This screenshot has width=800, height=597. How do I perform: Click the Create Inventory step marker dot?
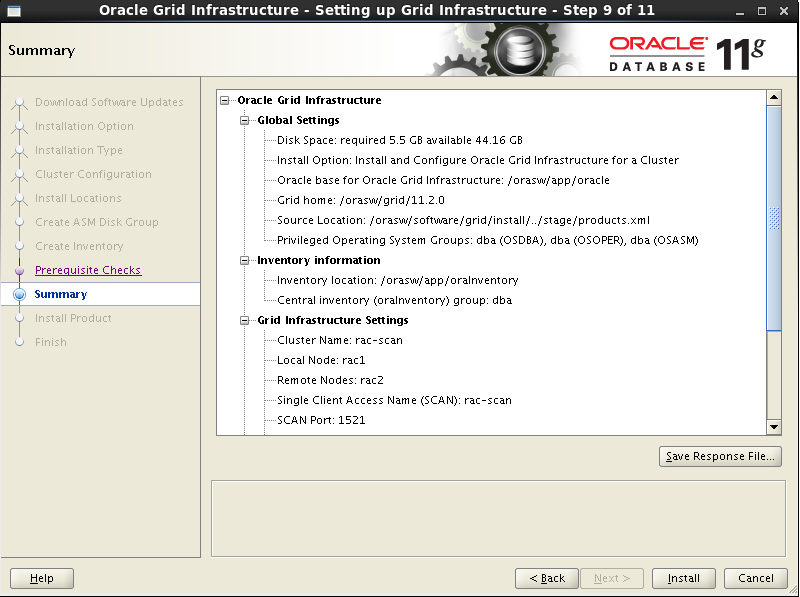(x=19, y=246)
